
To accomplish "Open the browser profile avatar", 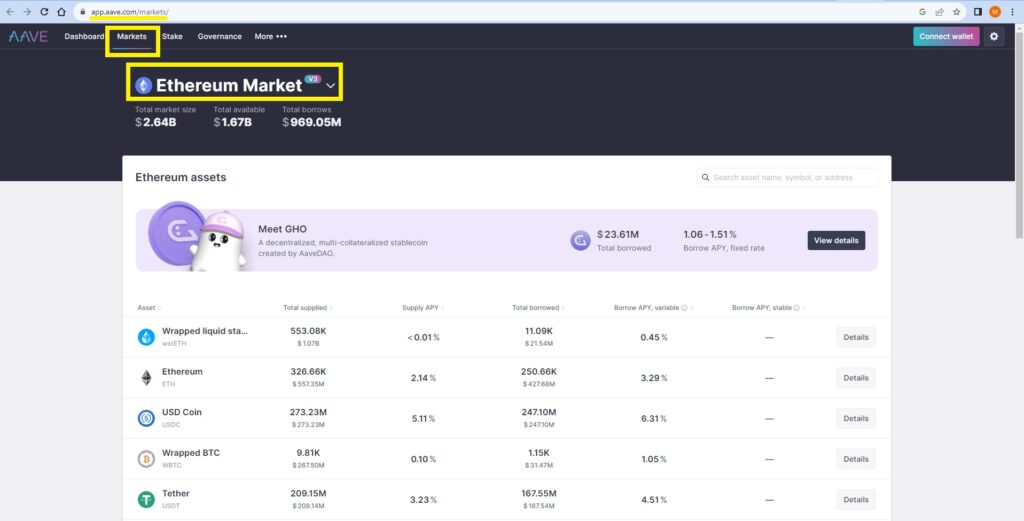I will 995,12.
